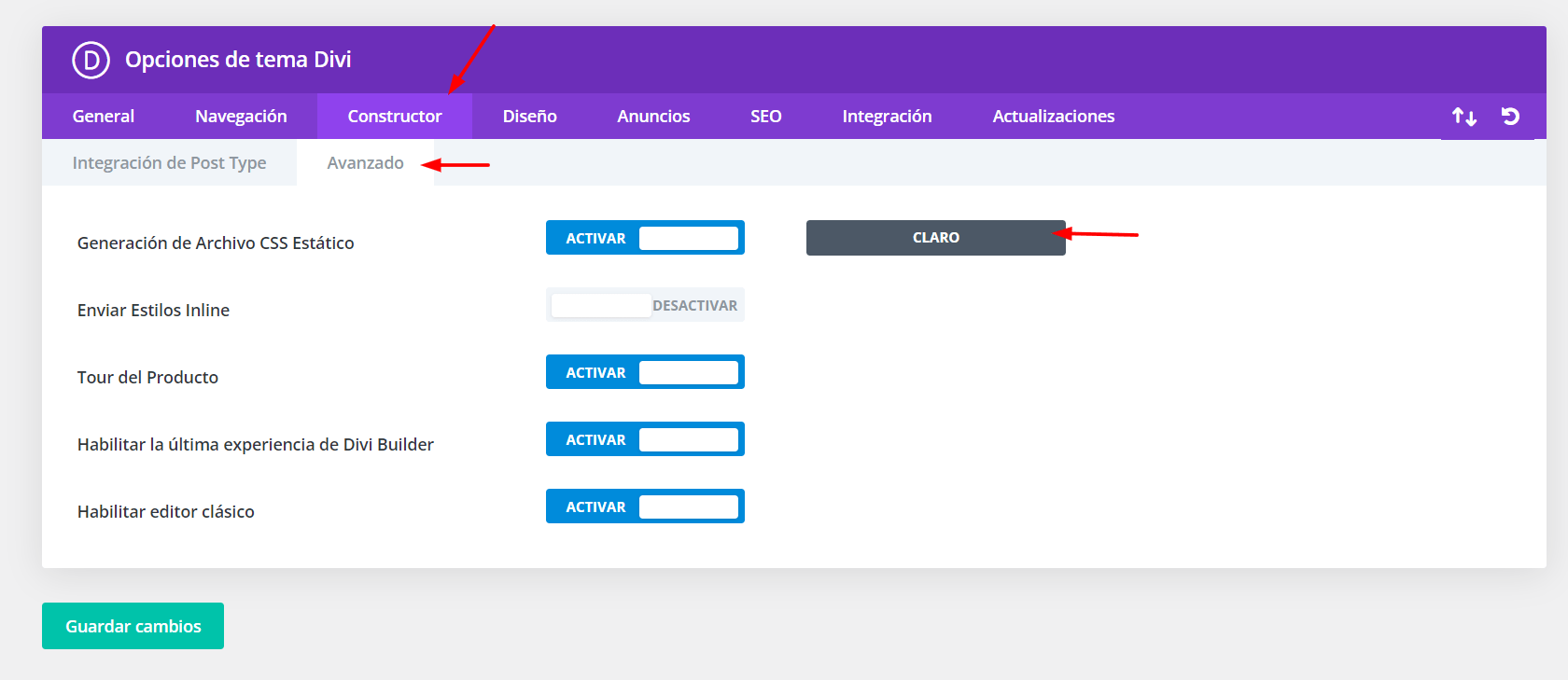Screen dimensions: 1568x680
Task: Click the Habilitar la última experiencia label
Action: [x=256, y=445]
